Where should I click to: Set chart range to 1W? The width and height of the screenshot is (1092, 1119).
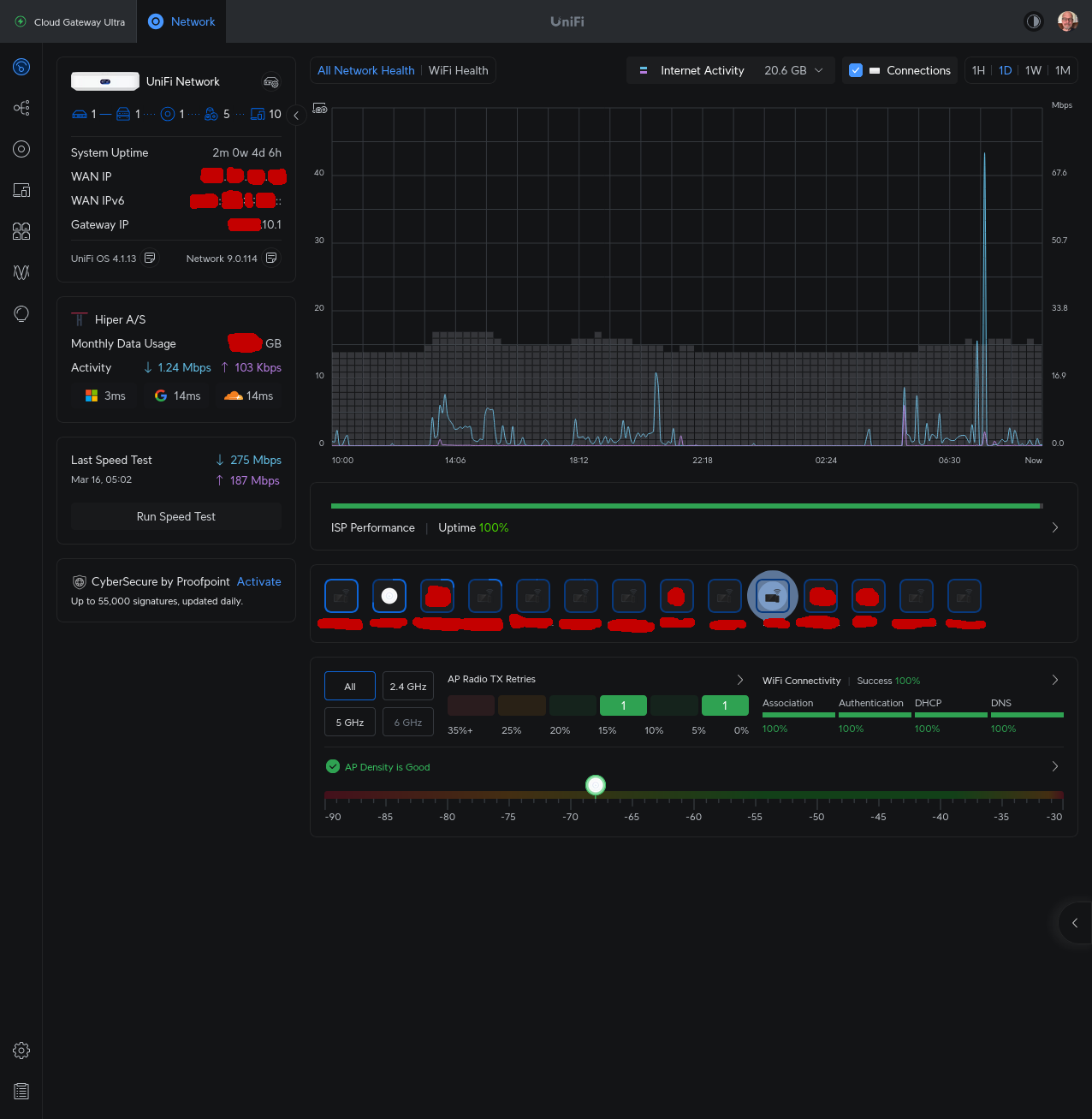1034,70
